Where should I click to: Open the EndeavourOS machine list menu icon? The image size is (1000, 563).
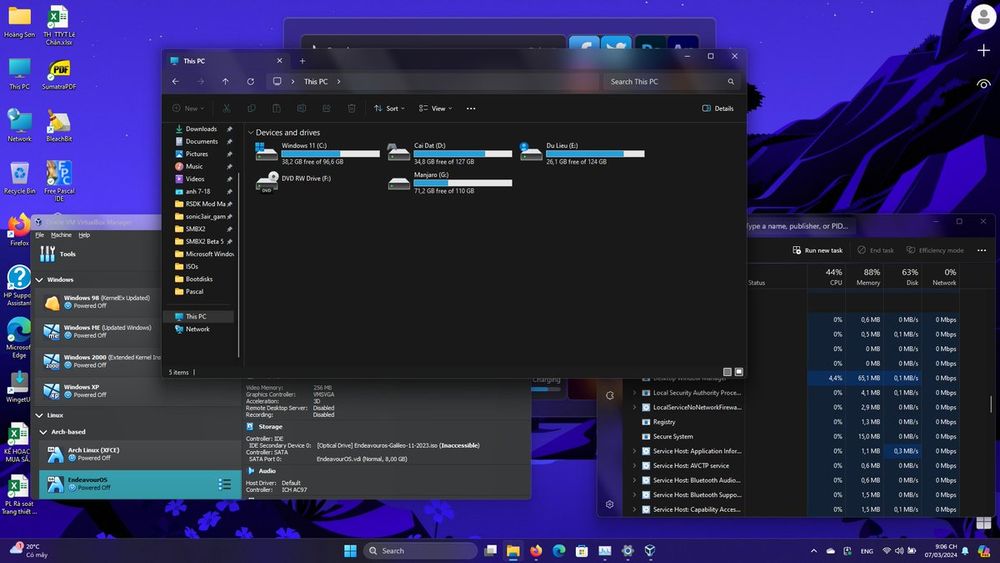pos(225,485)
